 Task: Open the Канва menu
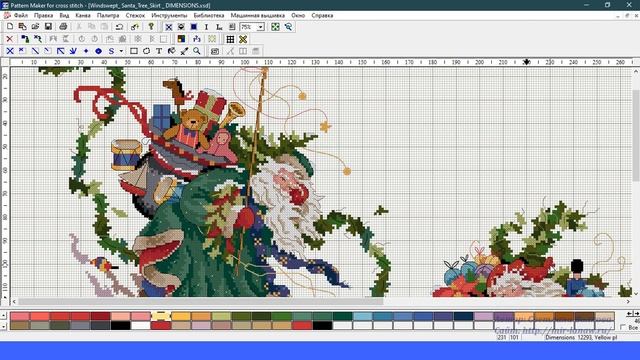pyautogui.click(x=83, y=15)
